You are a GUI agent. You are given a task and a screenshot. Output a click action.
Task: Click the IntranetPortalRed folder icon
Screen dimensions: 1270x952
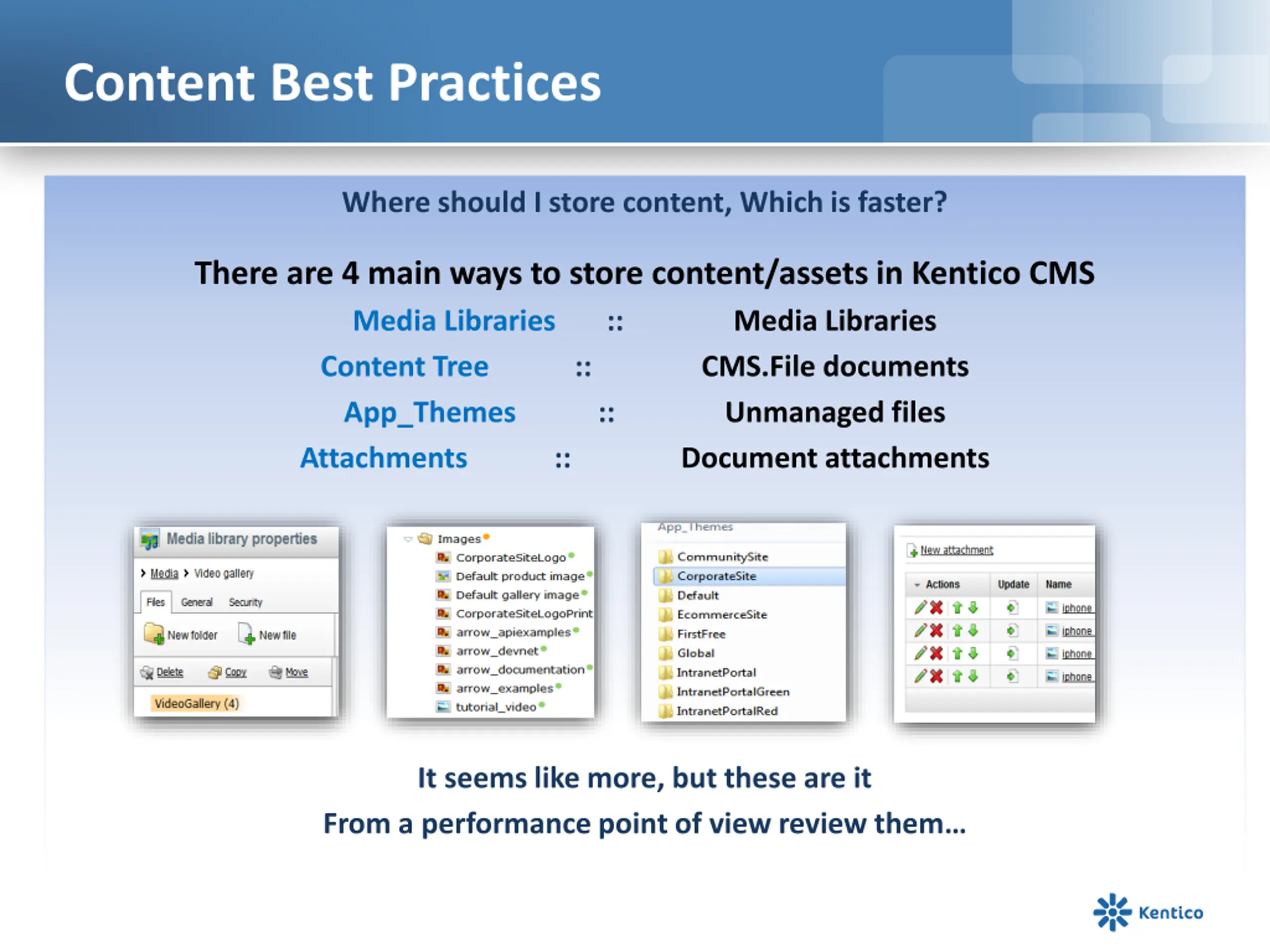[x=665, y=711]
